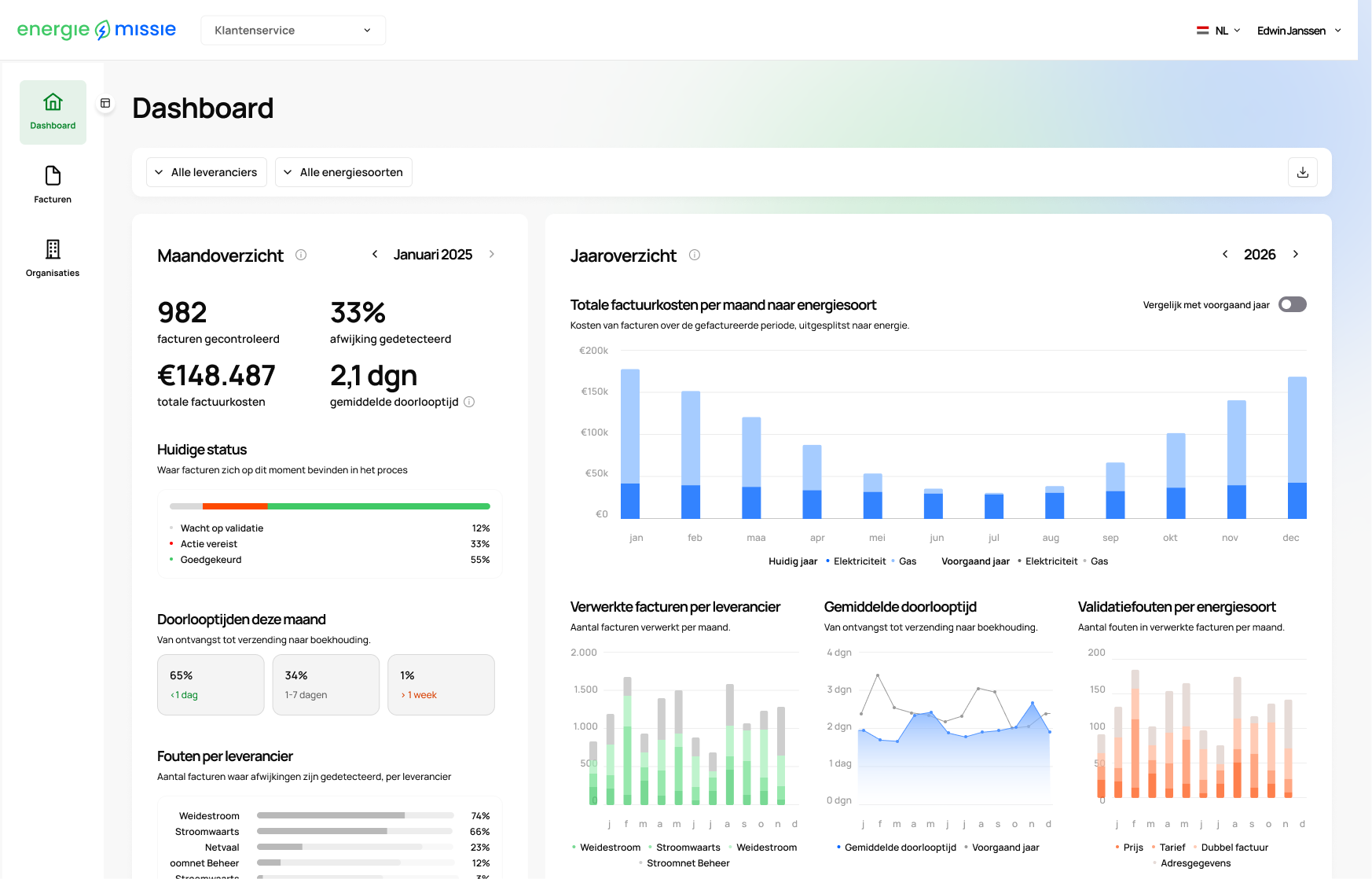Click info icon next to Jaaroverzicht

coord(695,255)
